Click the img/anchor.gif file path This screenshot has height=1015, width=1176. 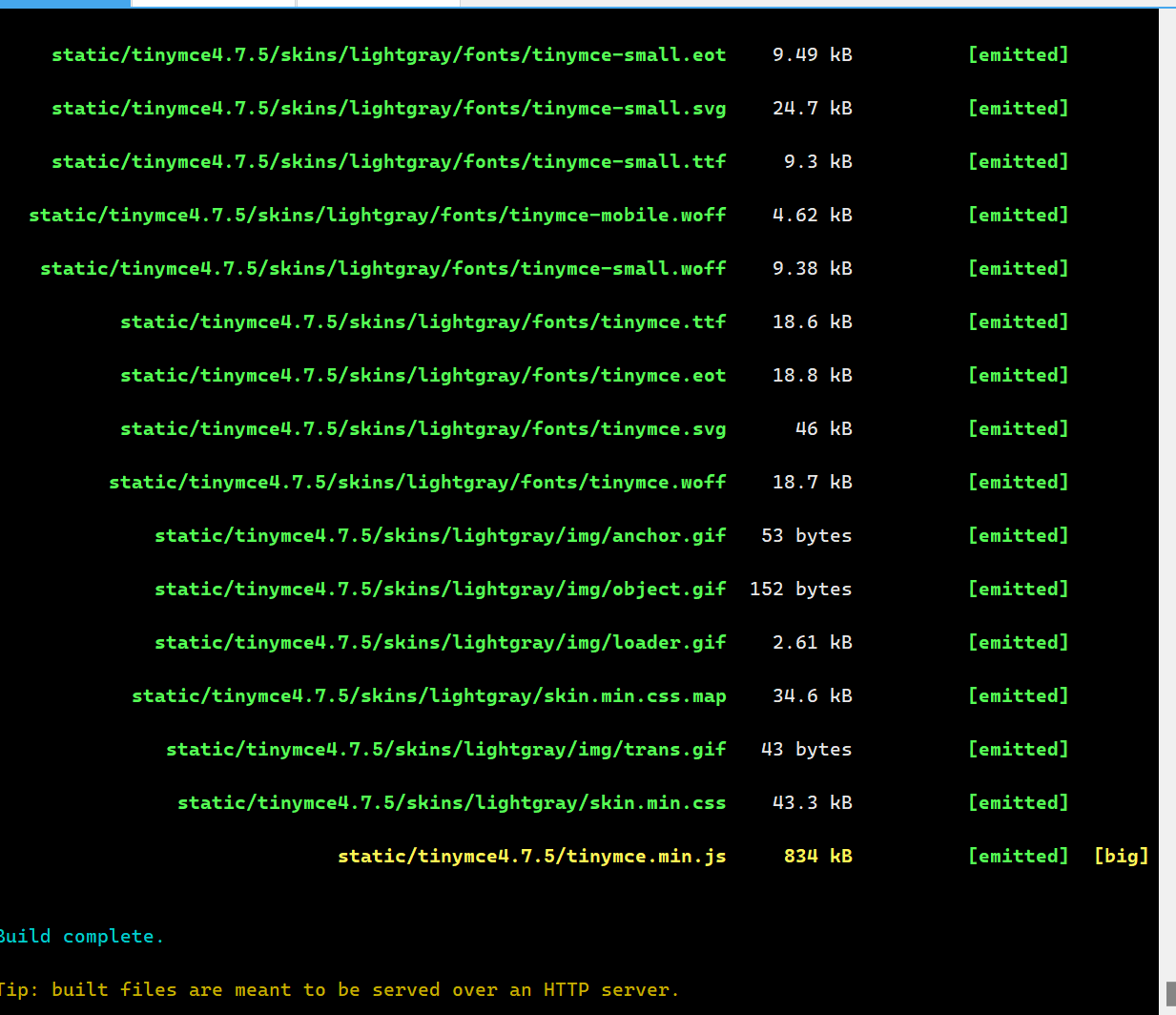click(x=441, y=536)
